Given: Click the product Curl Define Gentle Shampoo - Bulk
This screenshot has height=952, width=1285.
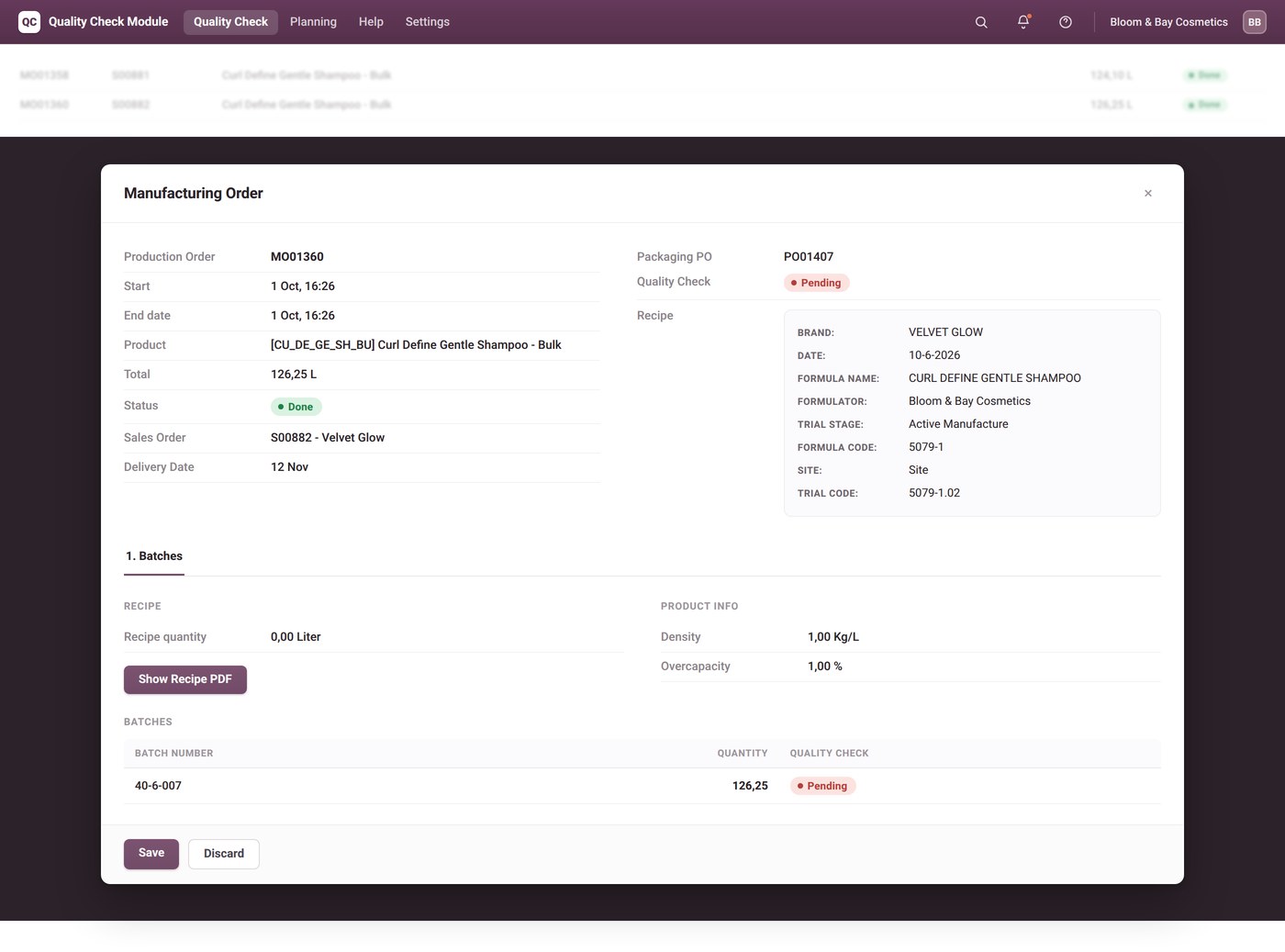Looking at the screenshot, I should coord(416,345).
